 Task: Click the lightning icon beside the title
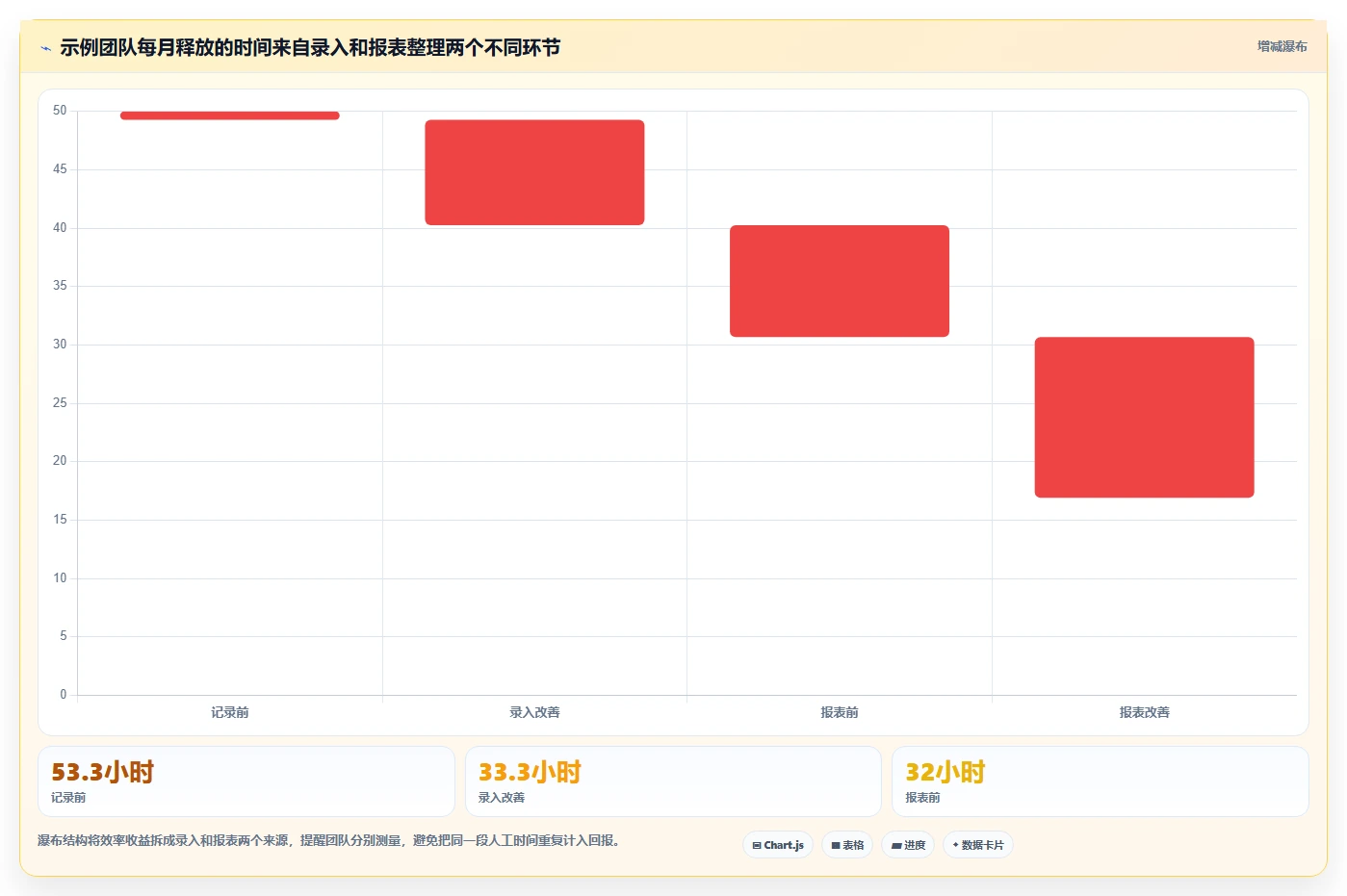[45, 48]
